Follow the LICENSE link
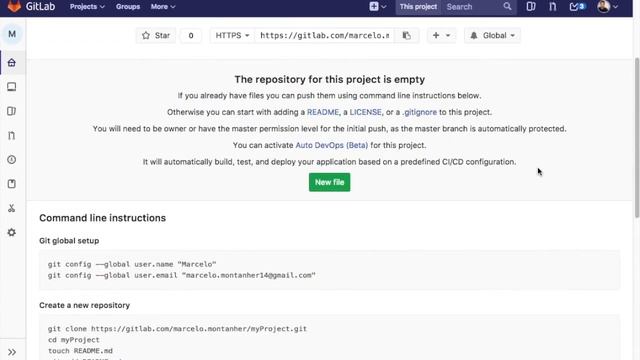Image resolution: width=640 pixels, height=360 pixels. [366, 112]
